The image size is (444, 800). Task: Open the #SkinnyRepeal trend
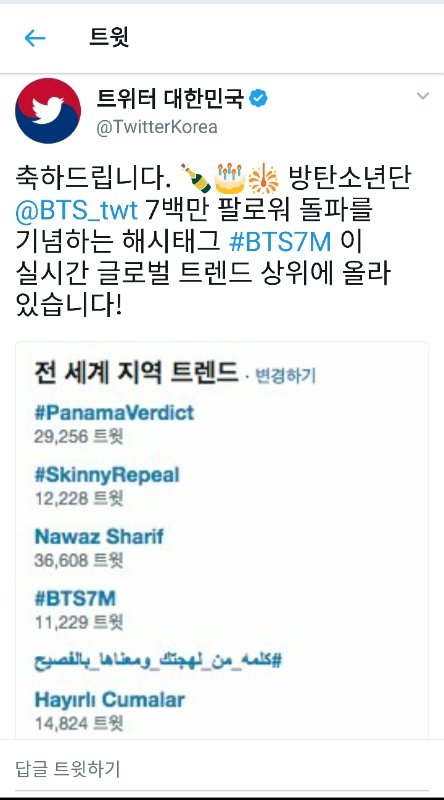[107, 475]
